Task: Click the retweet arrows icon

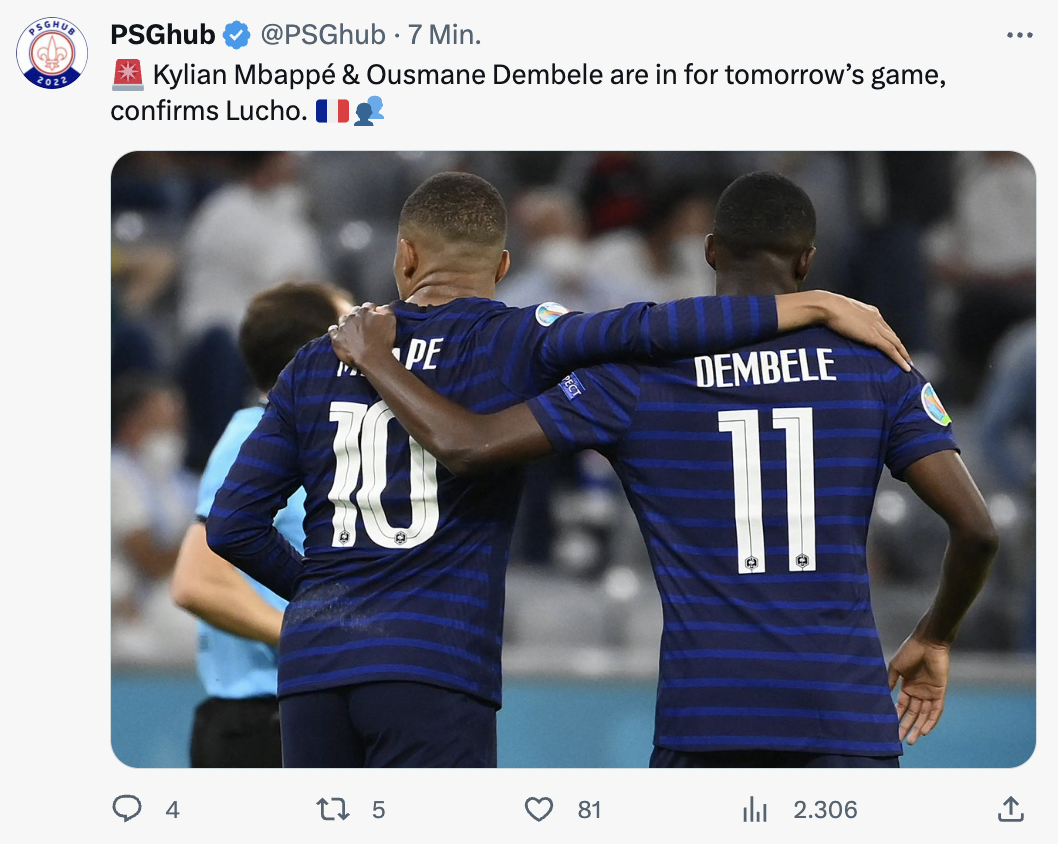Action: 333,809
